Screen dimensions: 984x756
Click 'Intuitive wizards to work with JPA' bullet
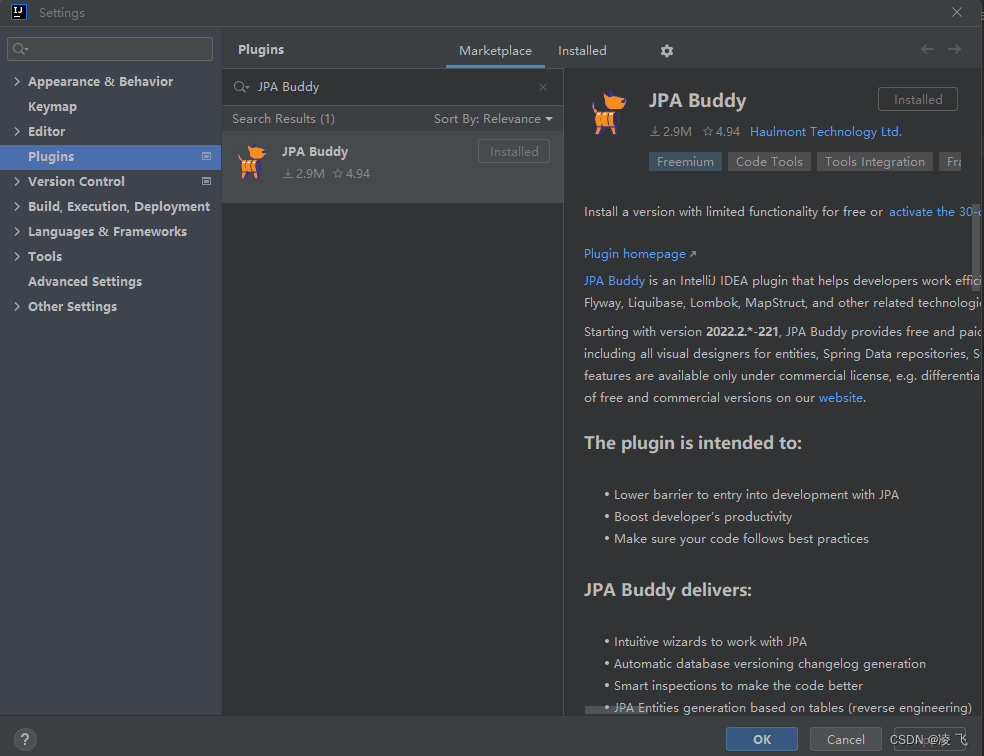pos(710,642)
